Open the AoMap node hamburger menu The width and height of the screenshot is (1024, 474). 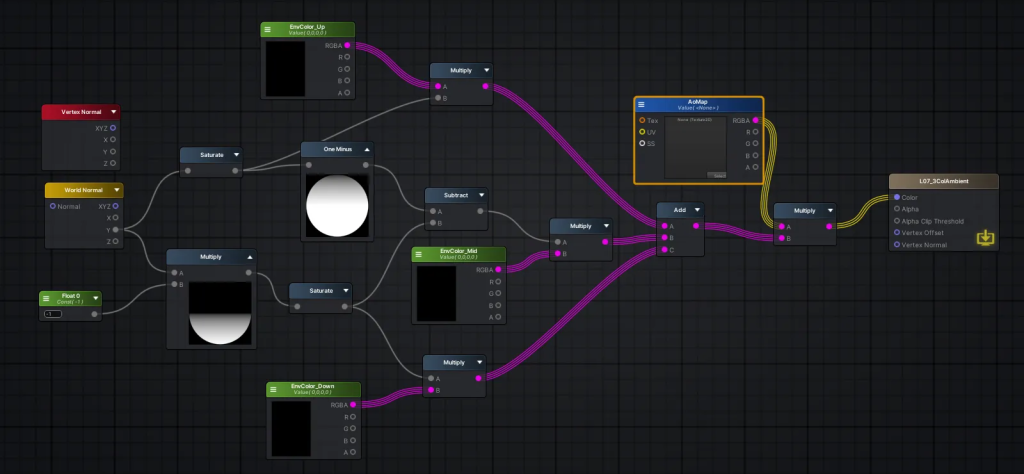pos(642,105)
